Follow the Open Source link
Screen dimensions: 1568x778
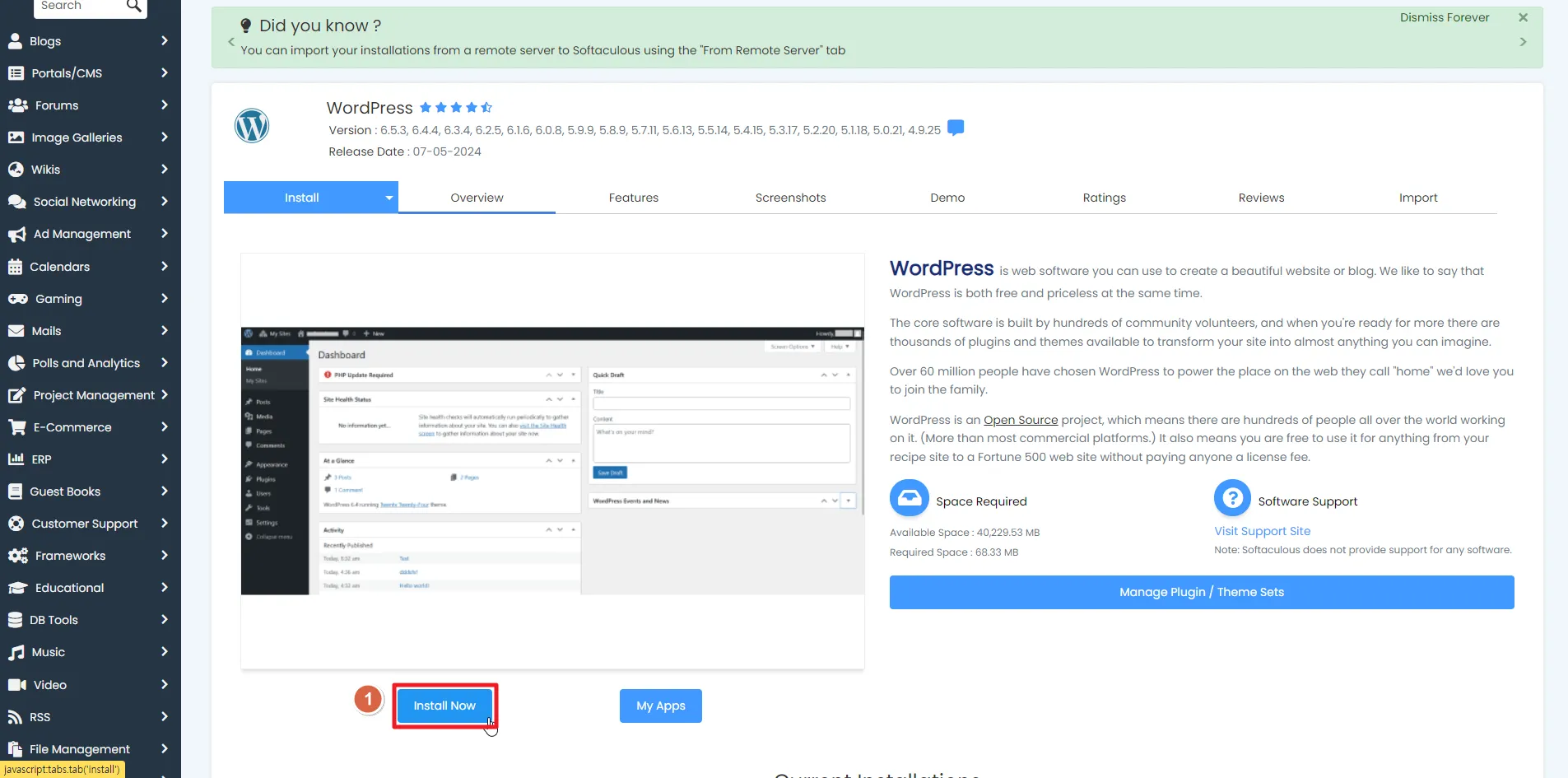click(1021, 420)
